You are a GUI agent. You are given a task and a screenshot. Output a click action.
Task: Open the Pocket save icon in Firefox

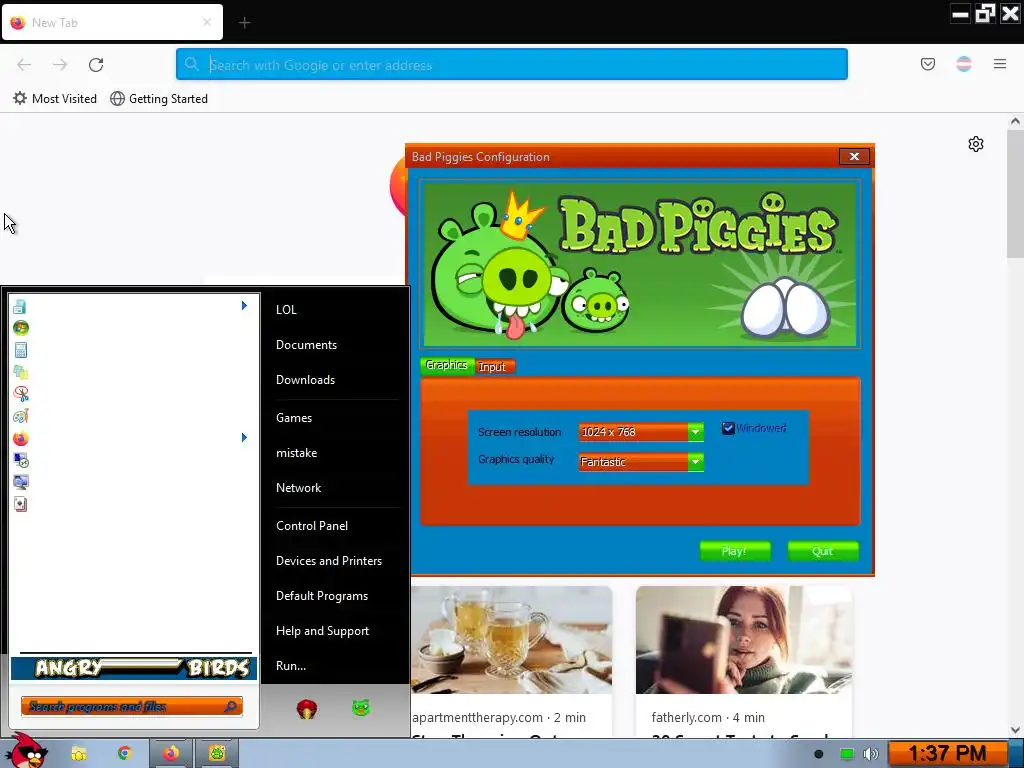click(x=928, y=64)
